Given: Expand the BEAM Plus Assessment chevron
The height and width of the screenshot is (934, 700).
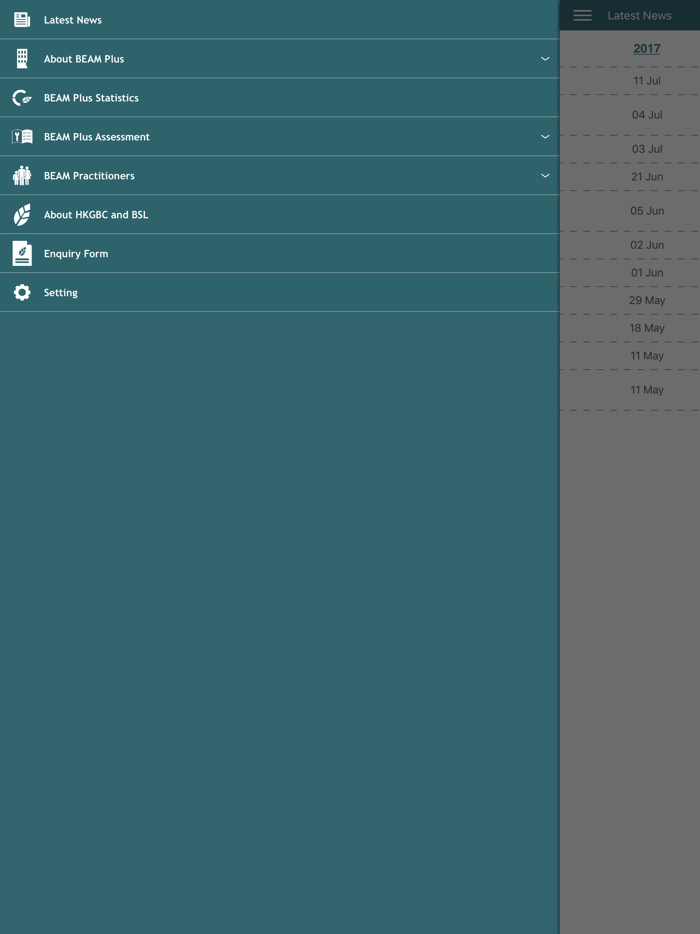Looking at the screenshot, I should pyautogui.click(x=545, y=136).
